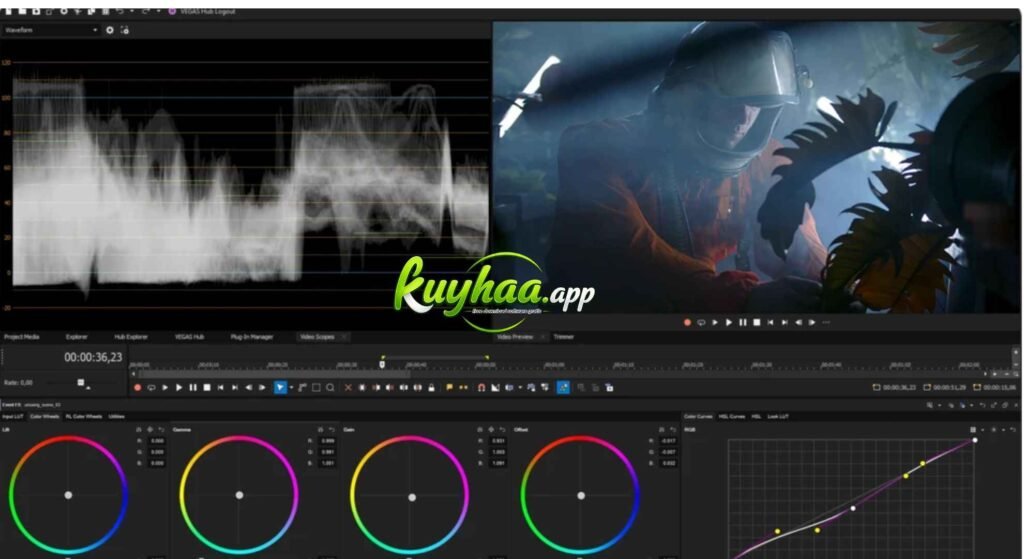Screen dimensions: 1024x559
Task: Click top-right white curve point in RGB graph
Action: [x=975, y=440]
